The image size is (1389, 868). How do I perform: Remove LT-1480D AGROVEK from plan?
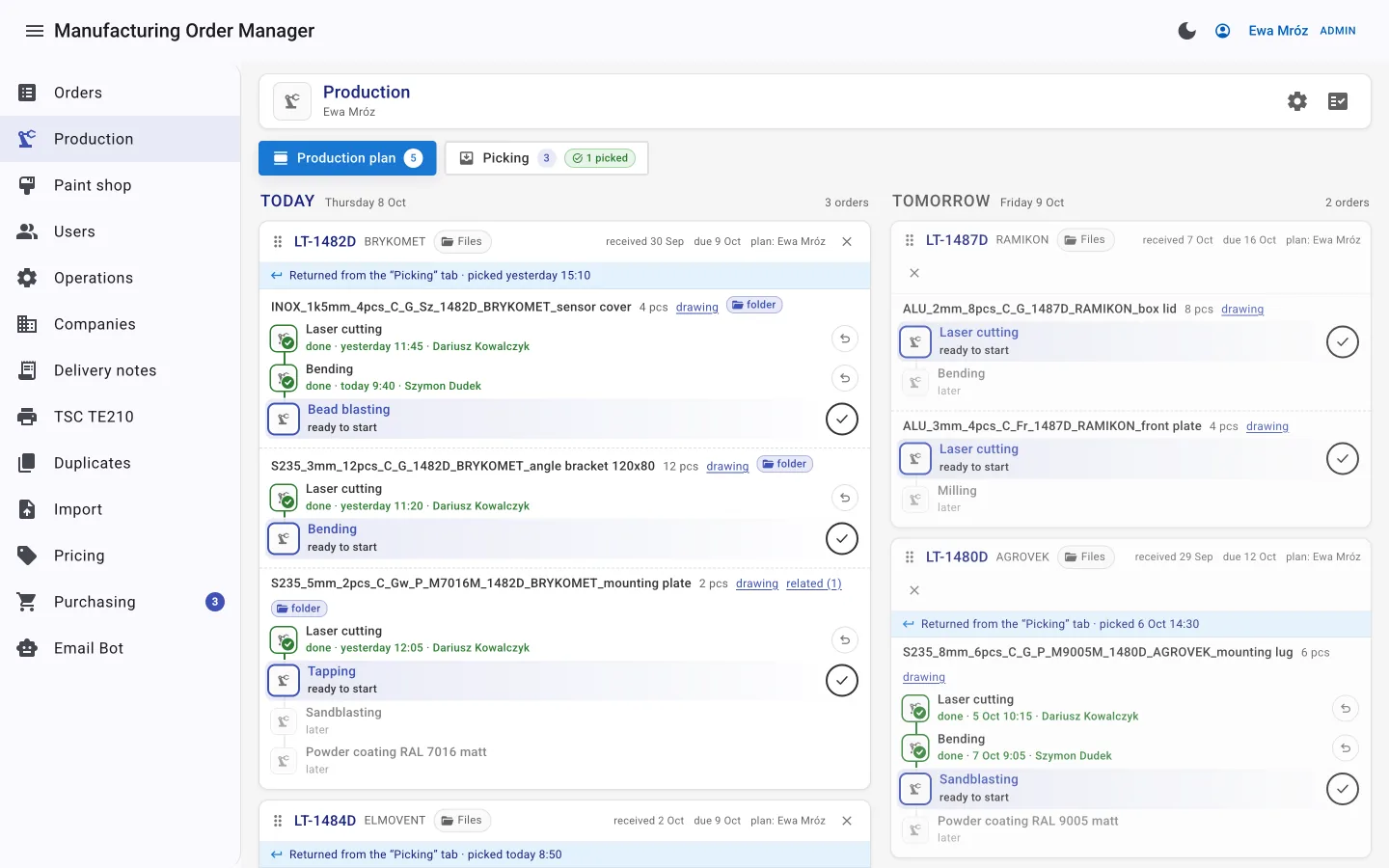click(914, 590)
